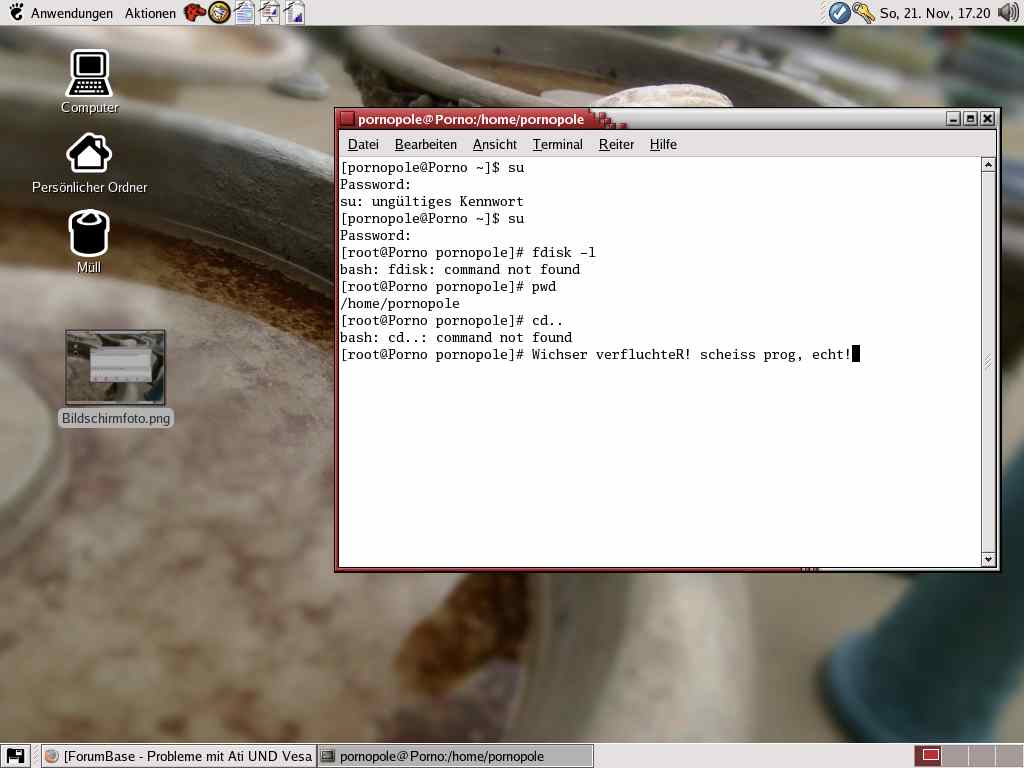Launch the red web browser launcher
The image size is (1024, 768).
pos(194,12)
